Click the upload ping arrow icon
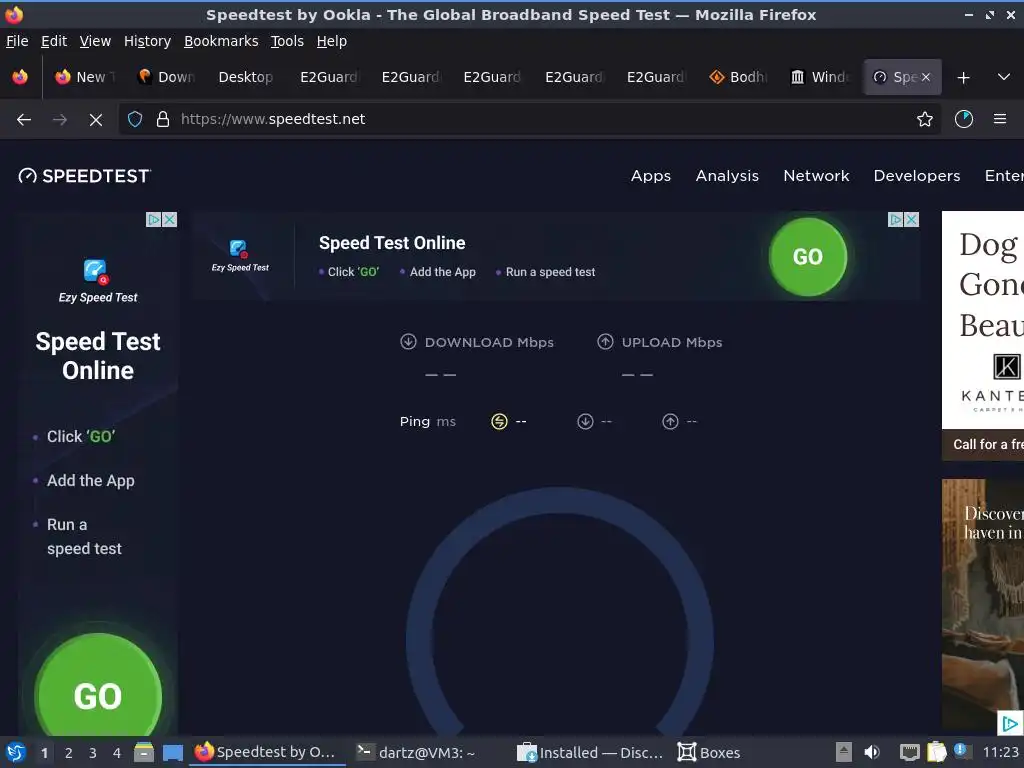 click(x=670, y=421)
